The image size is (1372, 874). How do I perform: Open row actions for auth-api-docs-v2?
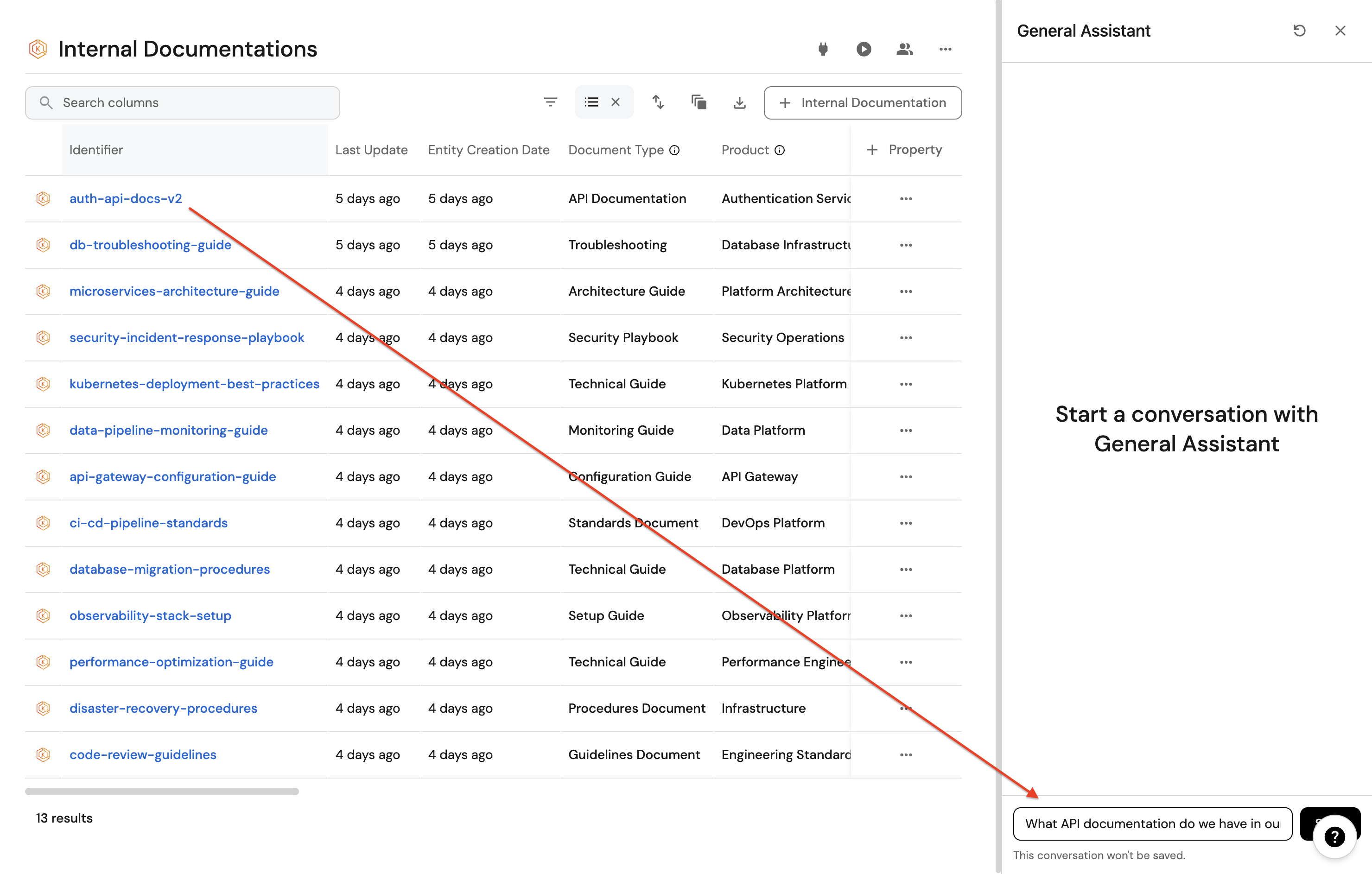[x=906, y=199]
